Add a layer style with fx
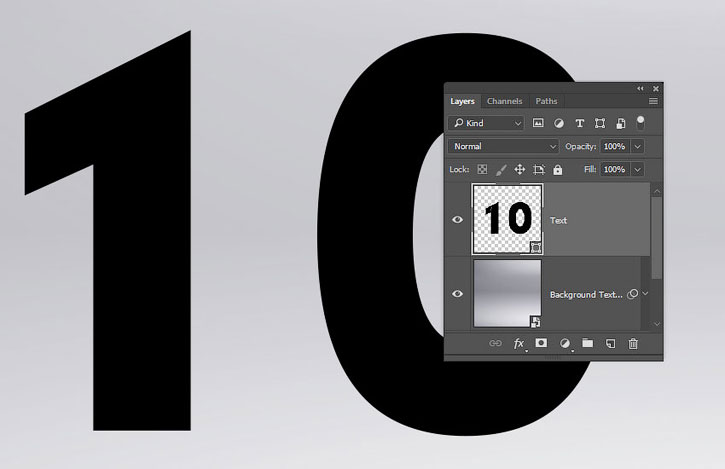This screenshot has width=725, height=469. [x=519, y=344]
